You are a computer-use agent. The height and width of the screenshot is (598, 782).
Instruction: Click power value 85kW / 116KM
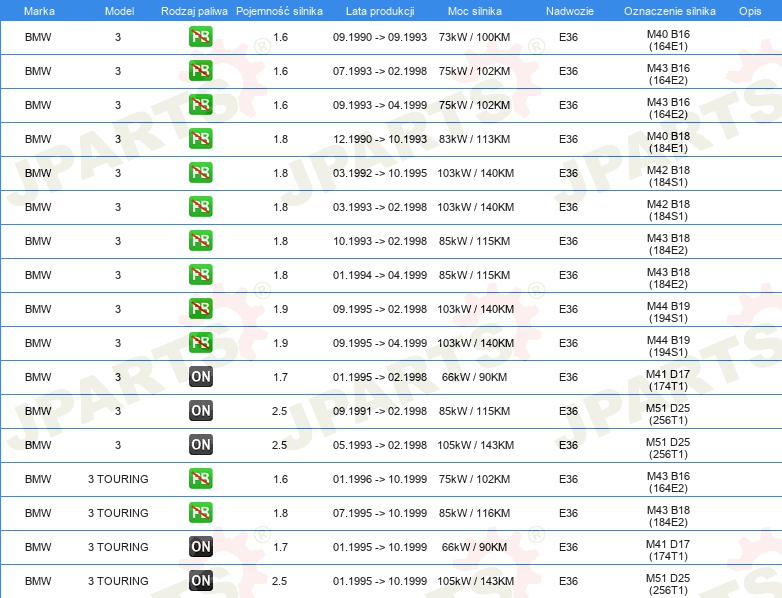(474, 513)
